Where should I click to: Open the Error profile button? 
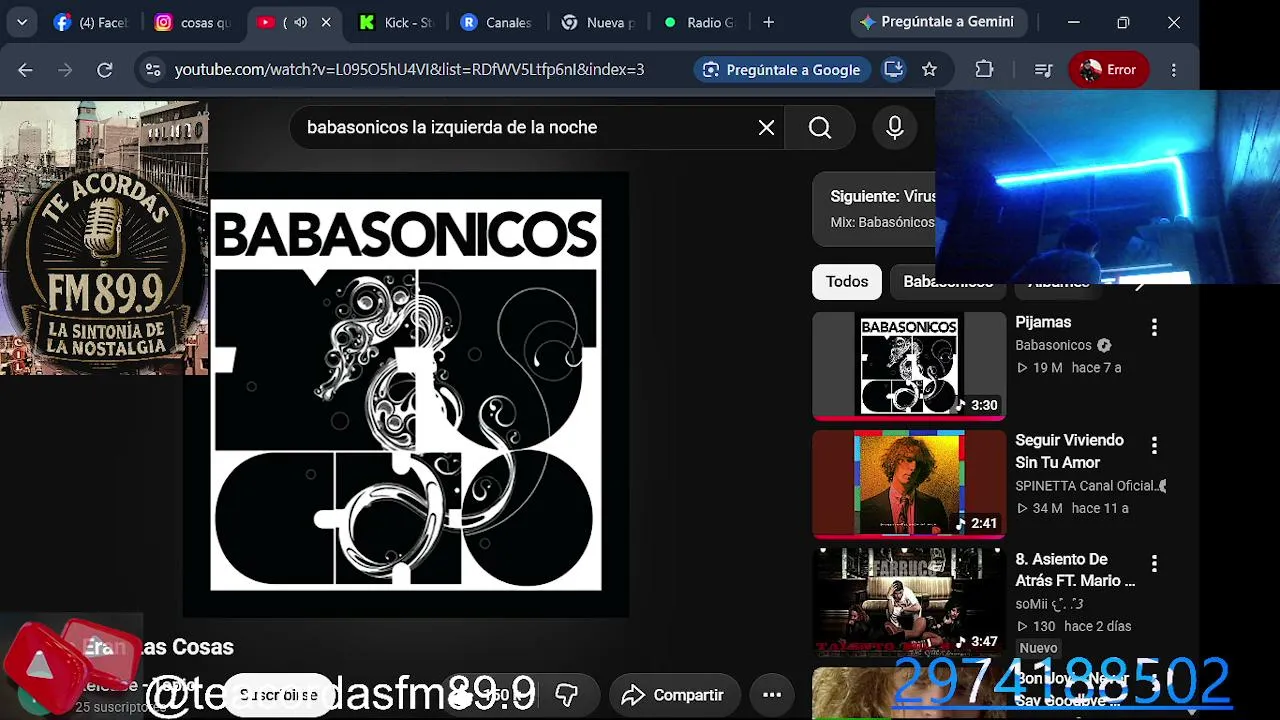[1108, 70]
